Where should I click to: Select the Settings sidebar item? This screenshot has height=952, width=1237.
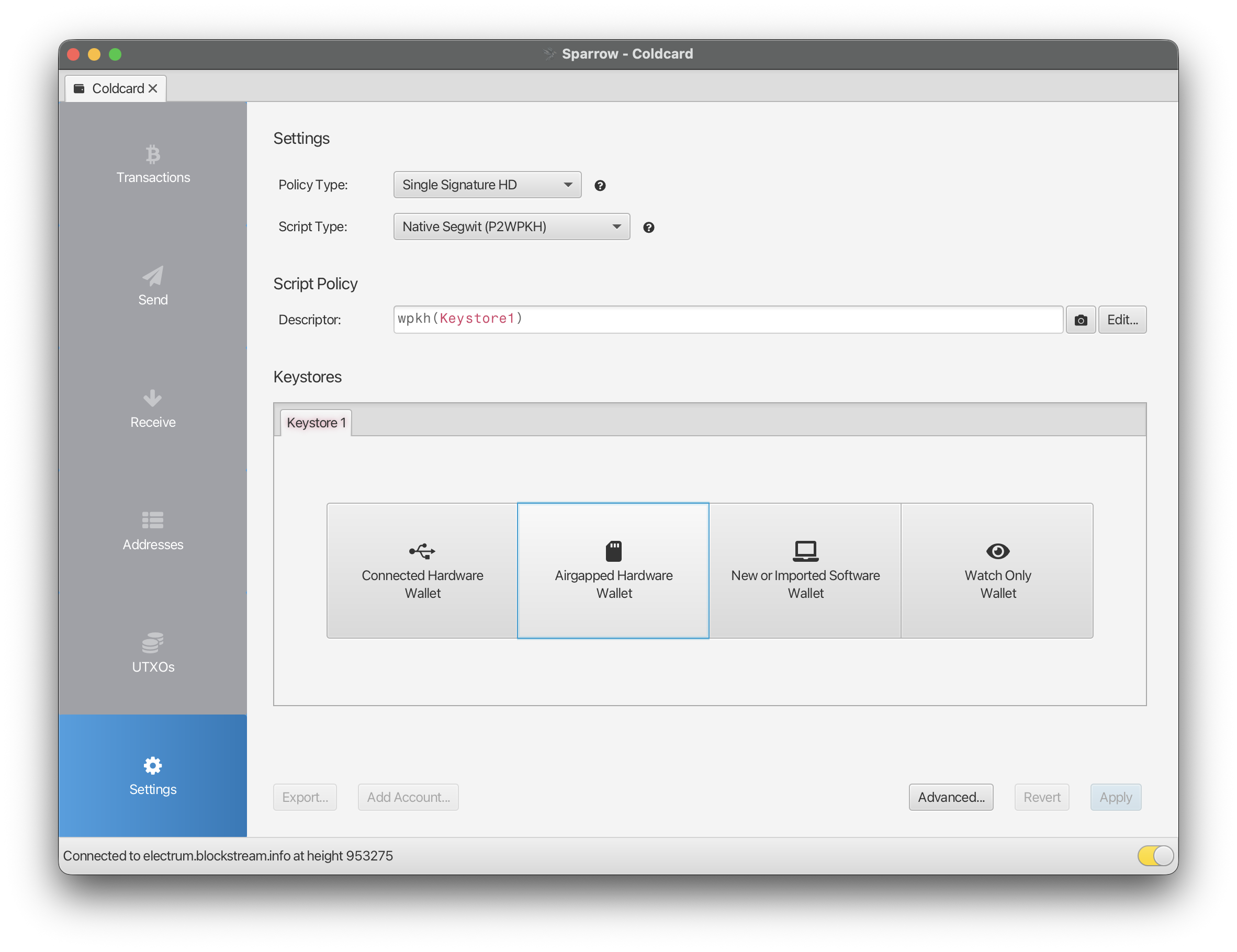tap(153, 775)
